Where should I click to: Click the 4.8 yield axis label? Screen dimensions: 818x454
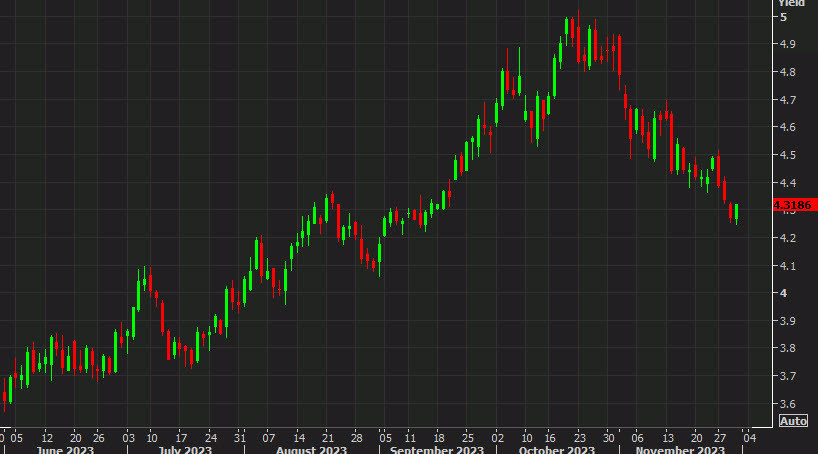coord(788,72)
